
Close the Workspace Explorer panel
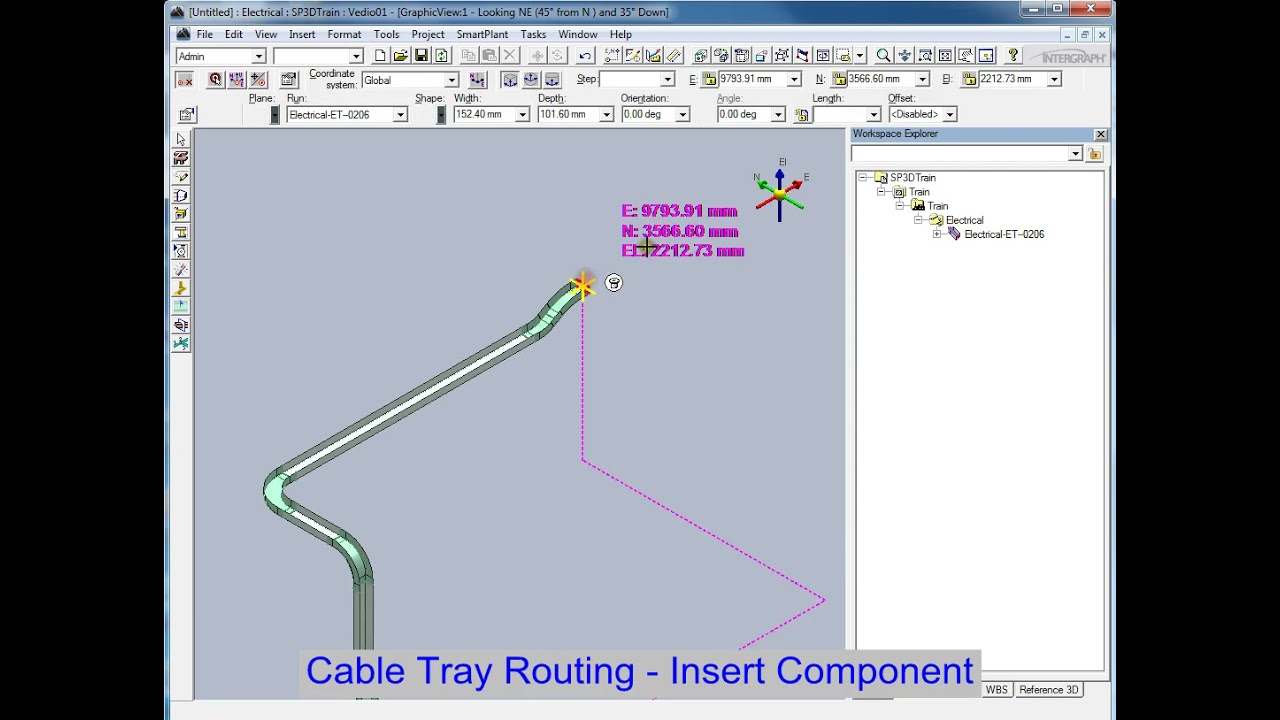[x=1100, y=134]
